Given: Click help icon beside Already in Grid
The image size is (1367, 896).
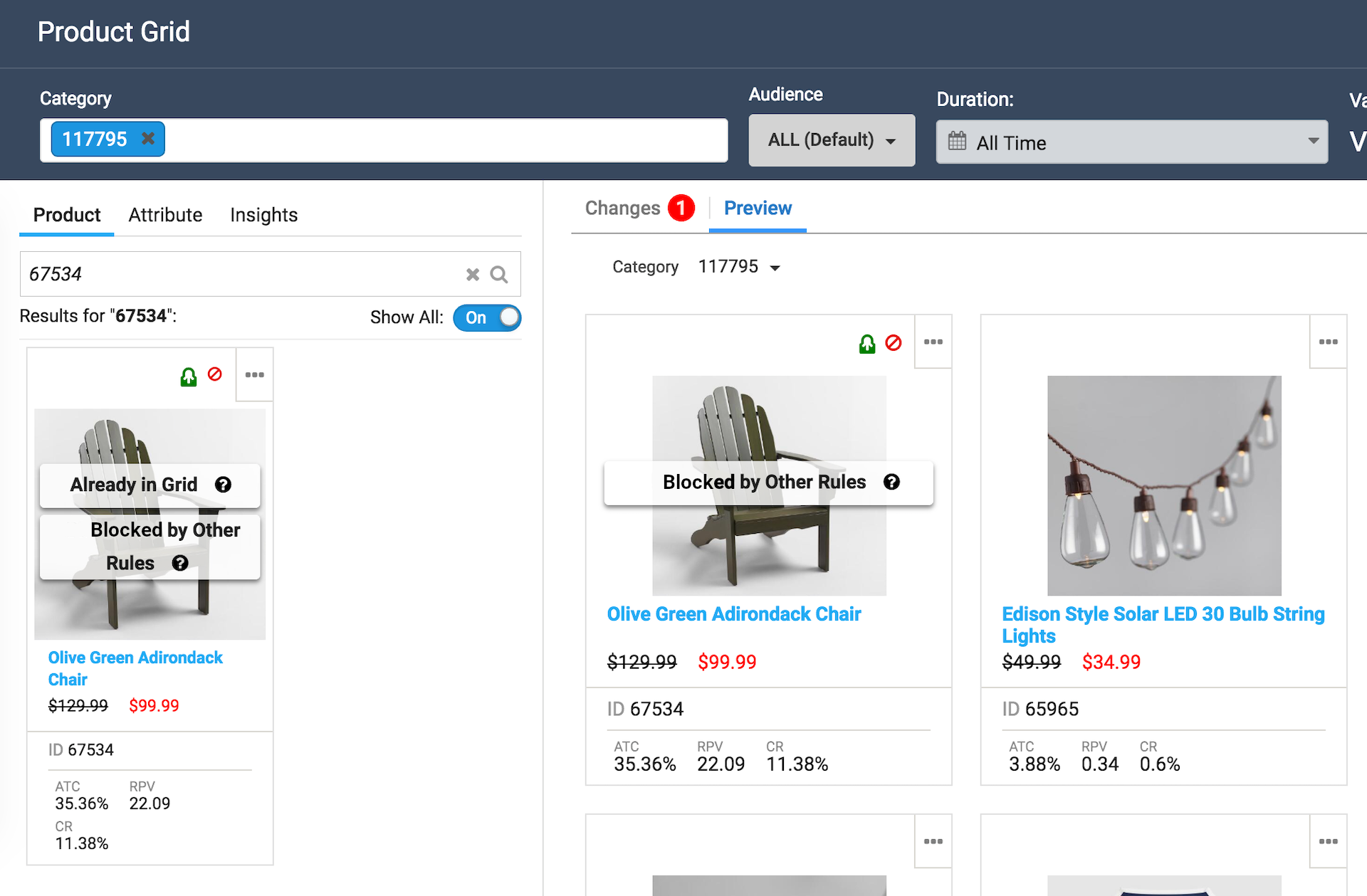Looking at the screenshot, I should [223, 485].
